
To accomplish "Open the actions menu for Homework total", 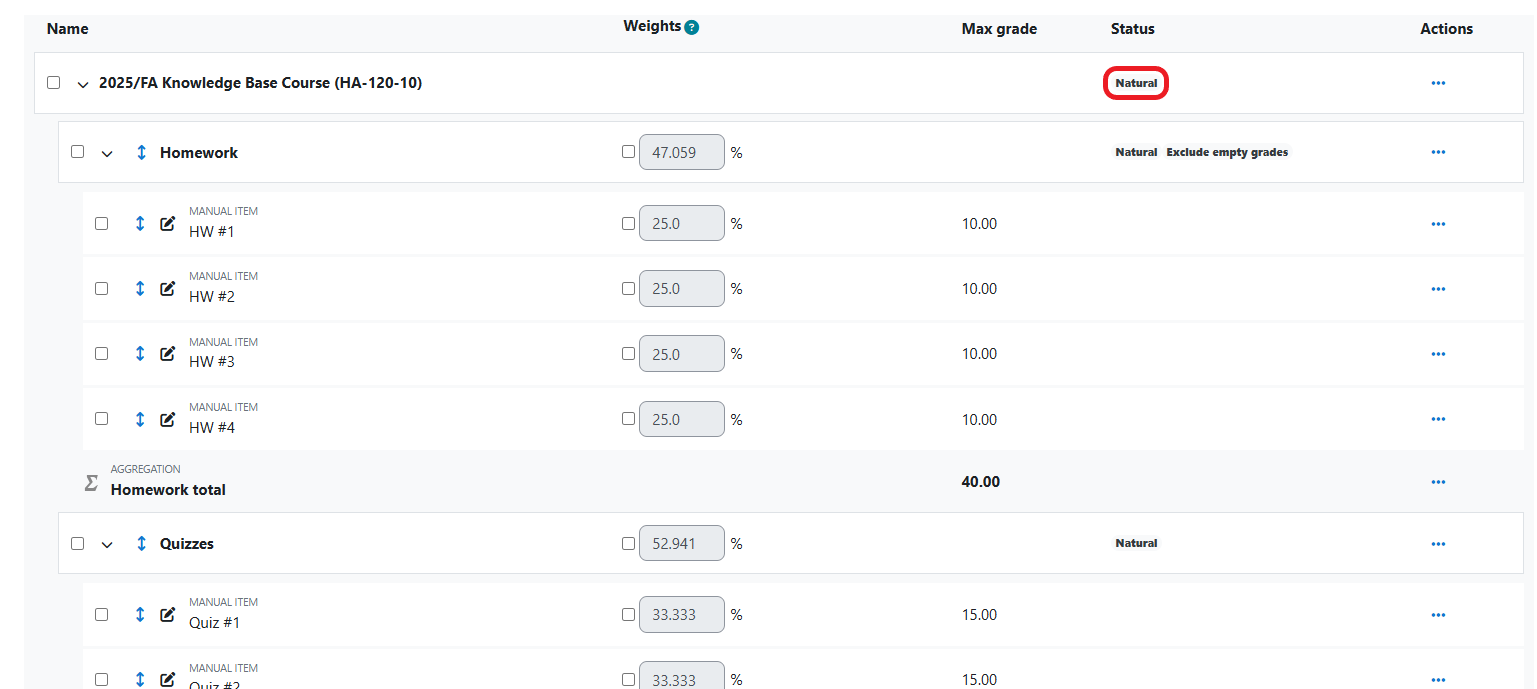I will coord(1438,482).
